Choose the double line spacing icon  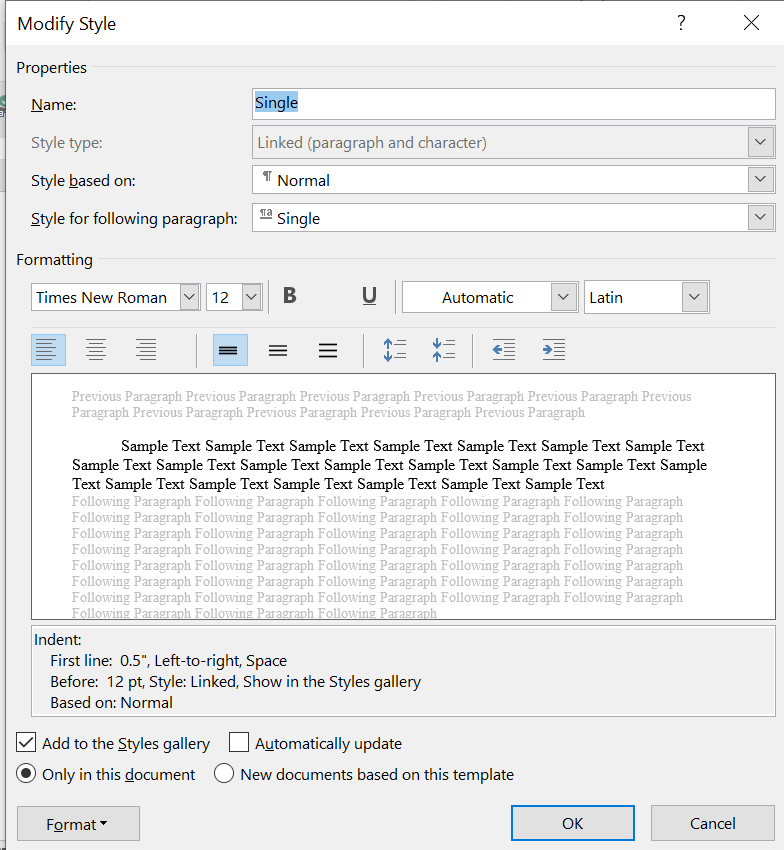click(x=328, y=350)
